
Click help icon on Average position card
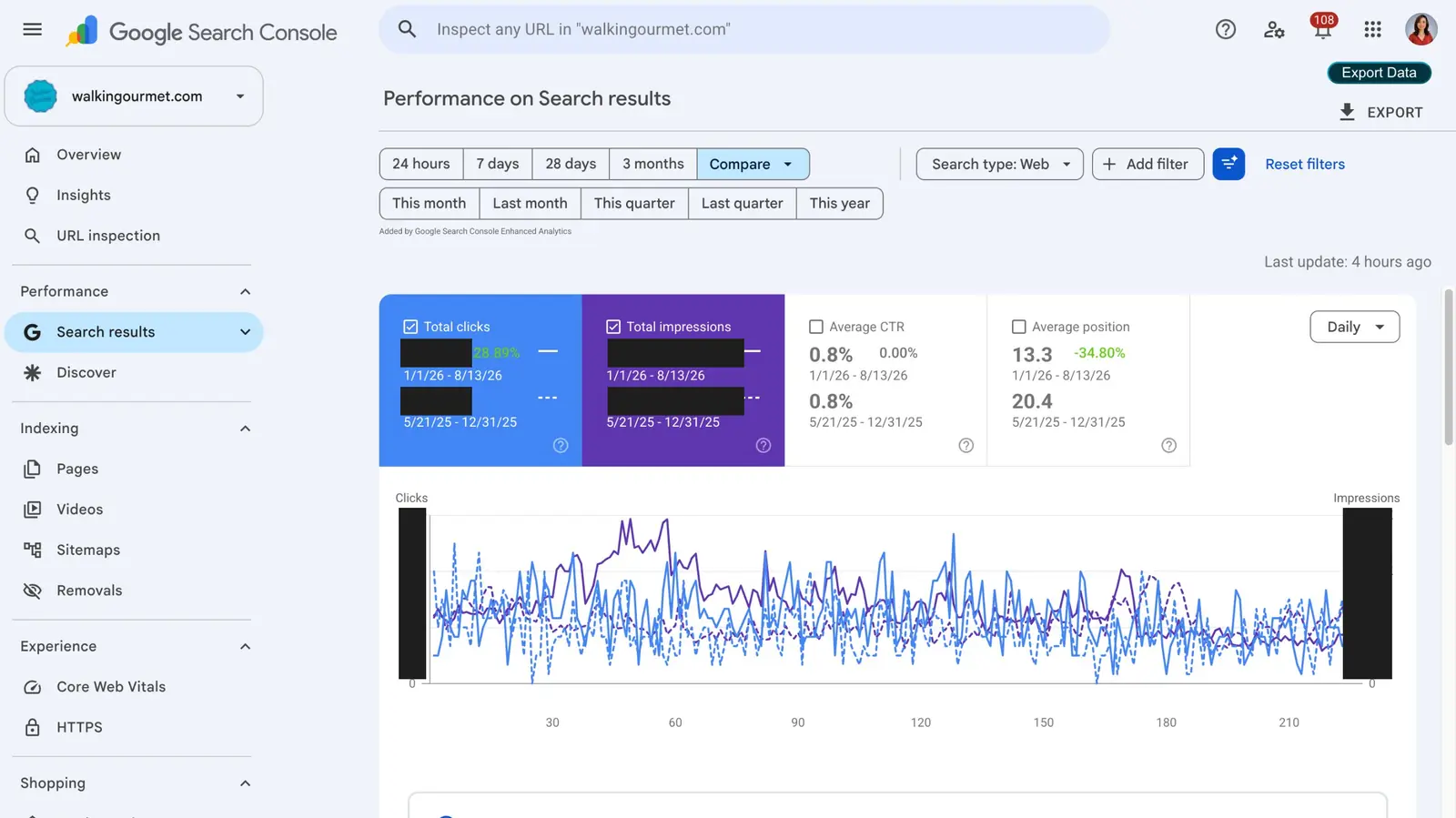(x=1169, y=445)
